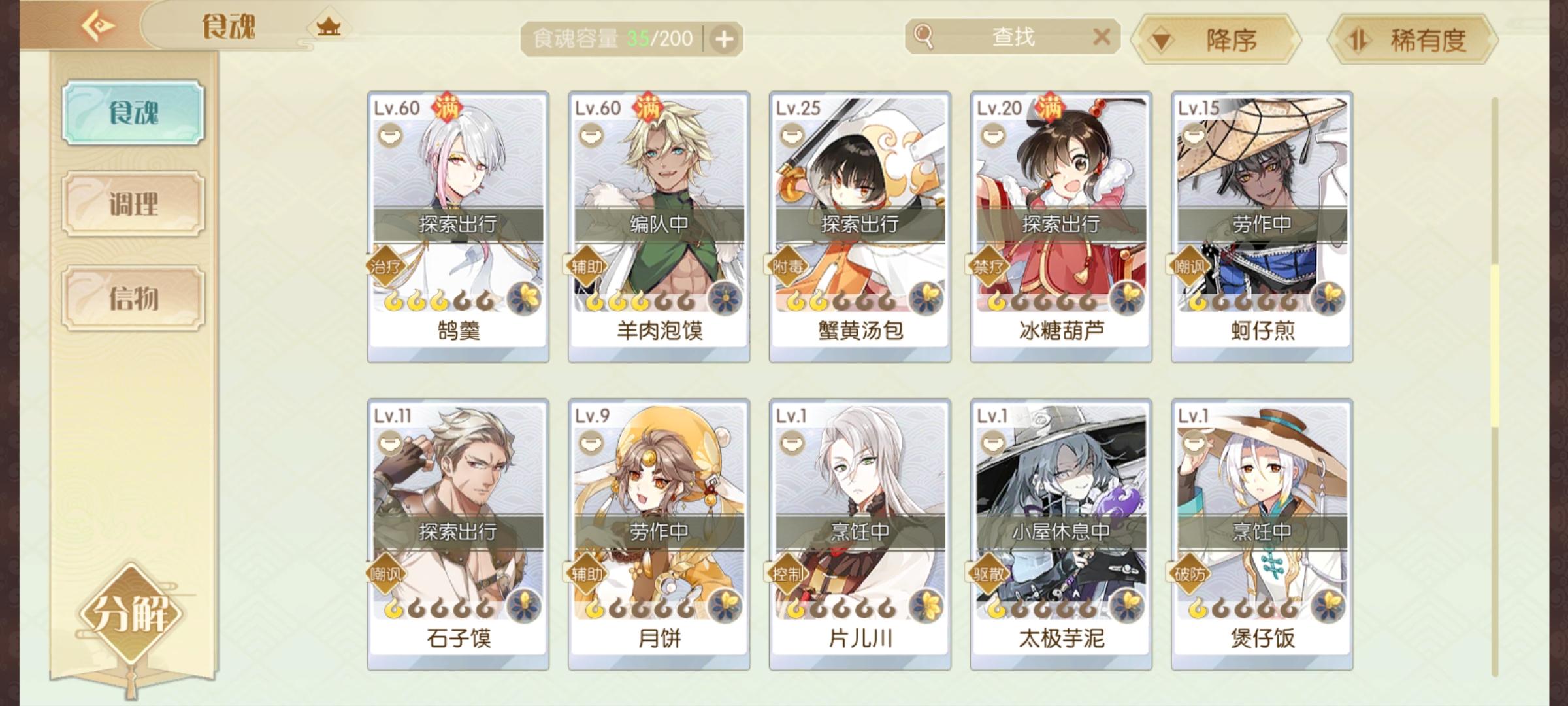
Task: Click the 查找 search field
Action: 1013,37
